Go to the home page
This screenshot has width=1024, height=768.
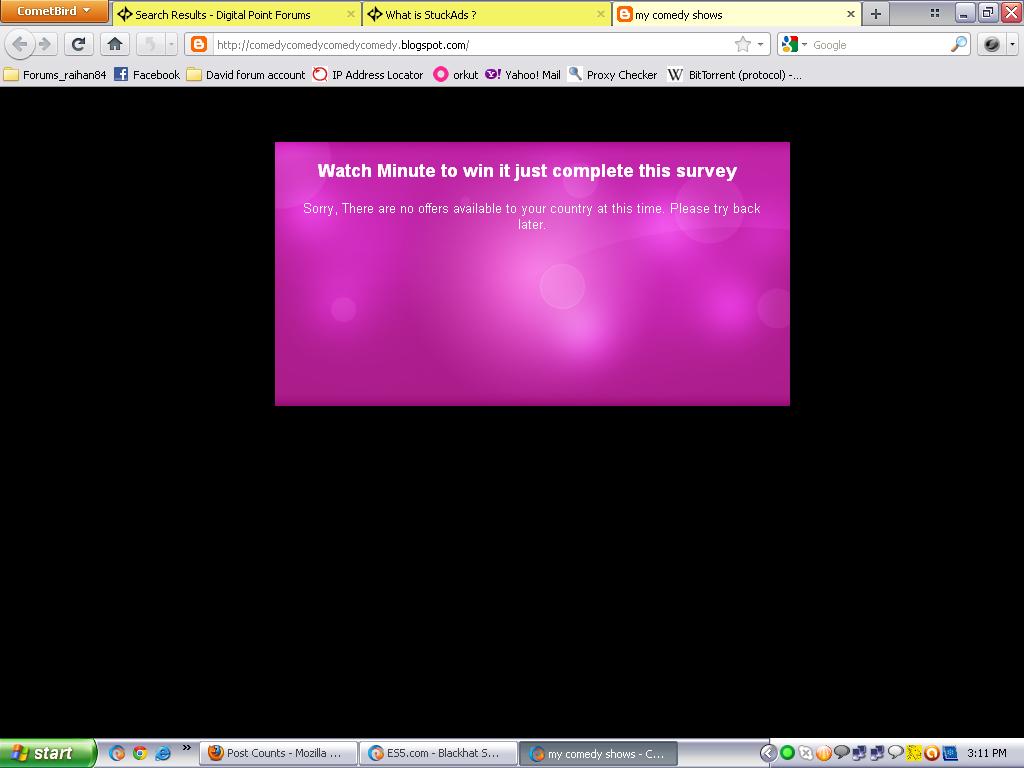point(115,44)
